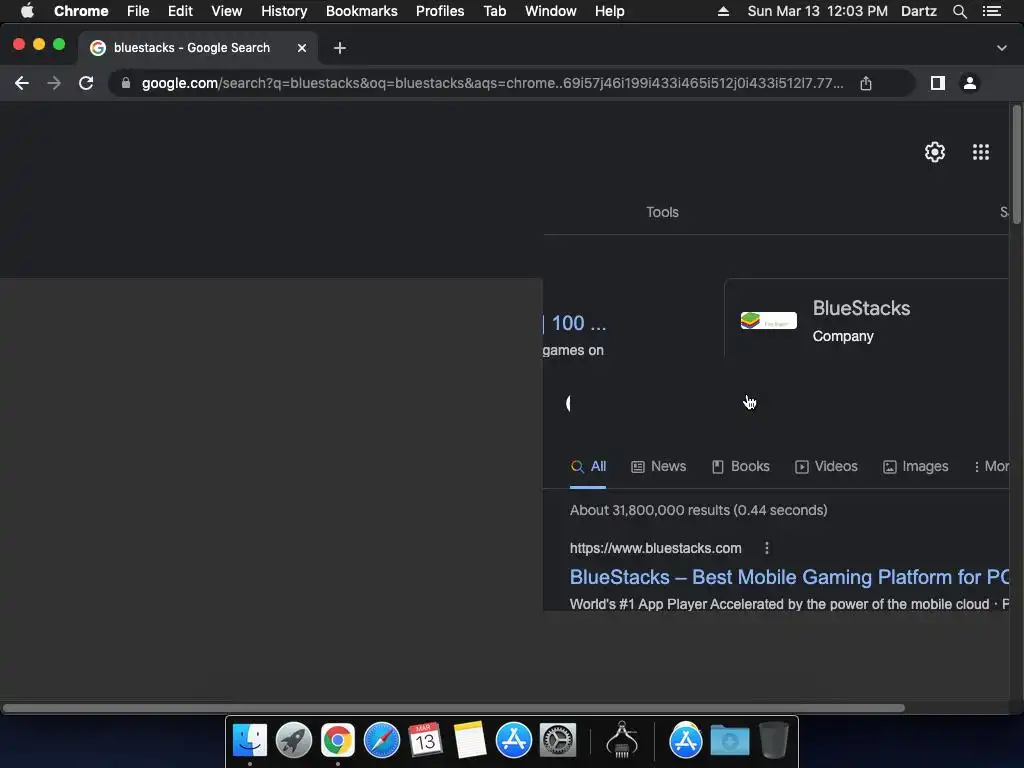Share this page icon in address bar
This screenshot has width=1024, height=768.
coord(866,83)
